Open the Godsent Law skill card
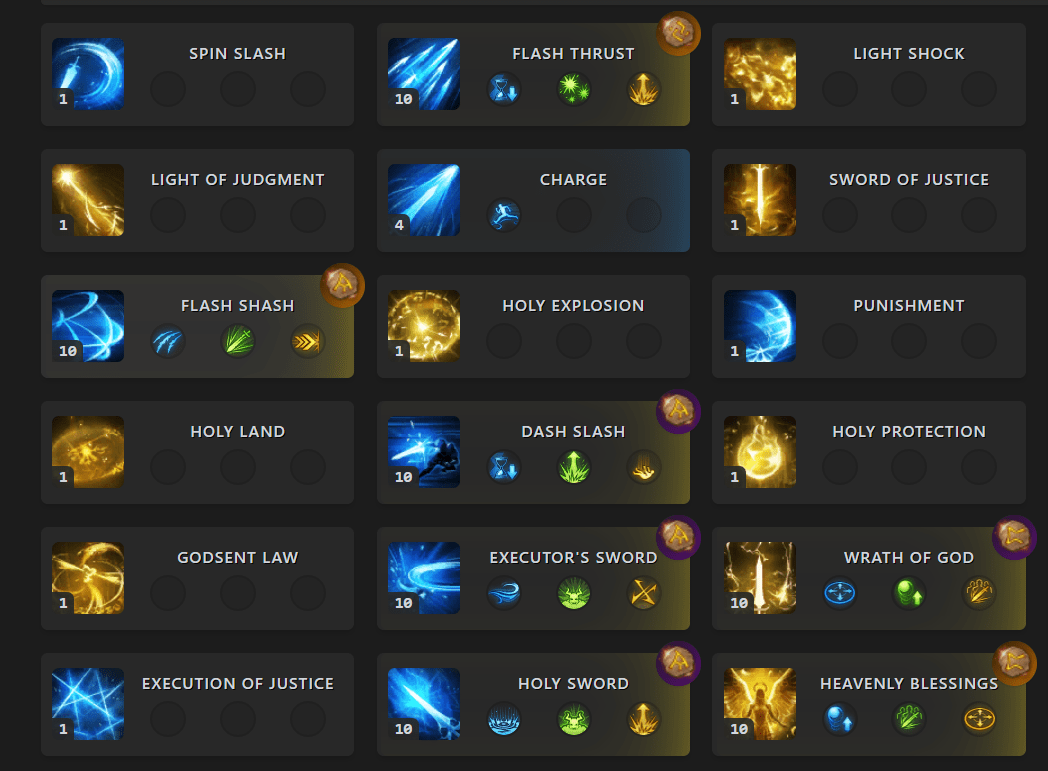1048x771 pixels. pyautogui.click(x=196, y=578)
